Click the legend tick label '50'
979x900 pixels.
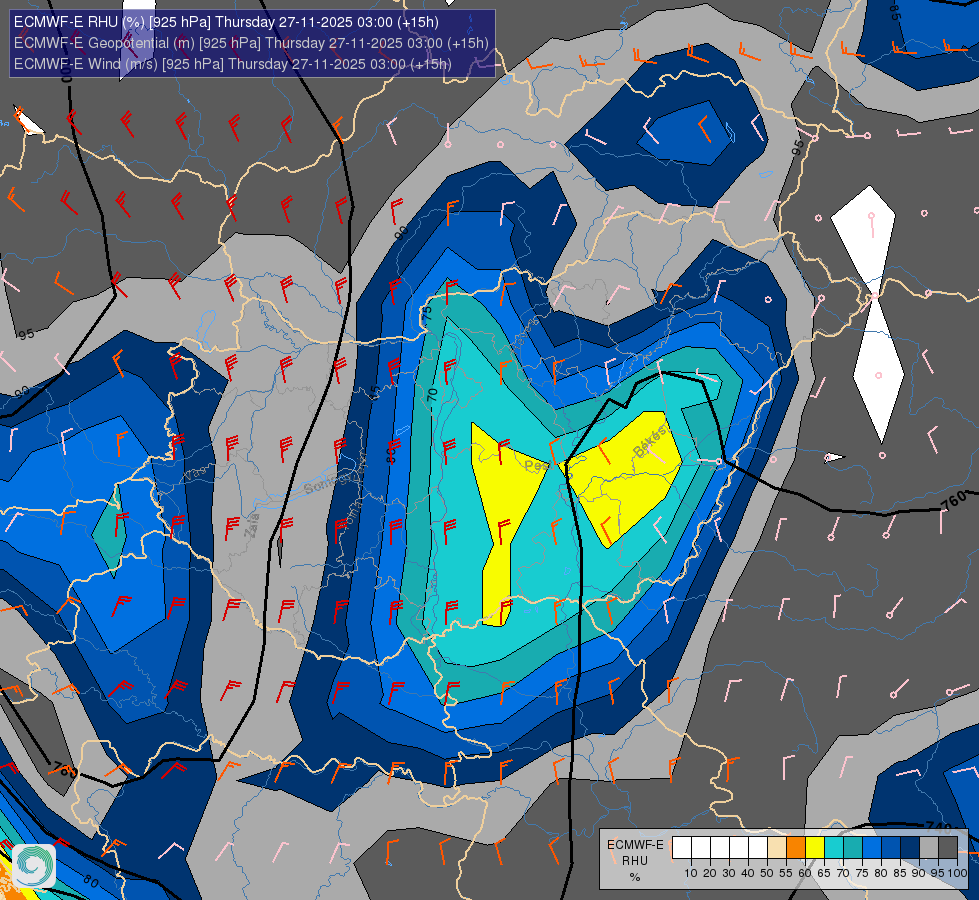[x=767, y=873]
